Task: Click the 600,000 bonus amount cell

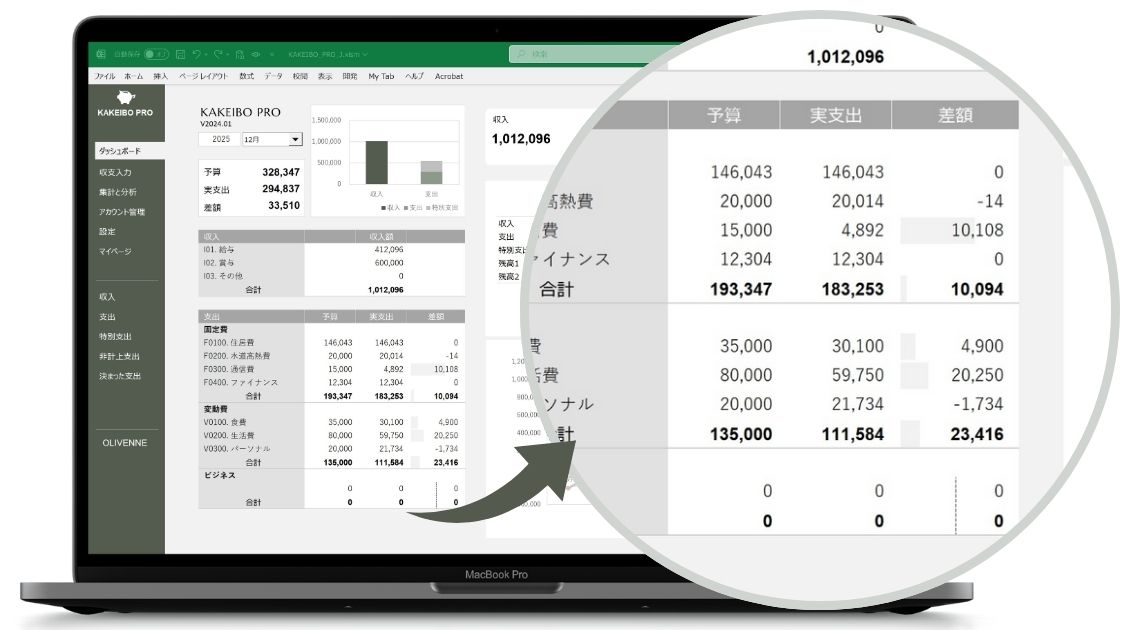Action: (x=389, y=263)
